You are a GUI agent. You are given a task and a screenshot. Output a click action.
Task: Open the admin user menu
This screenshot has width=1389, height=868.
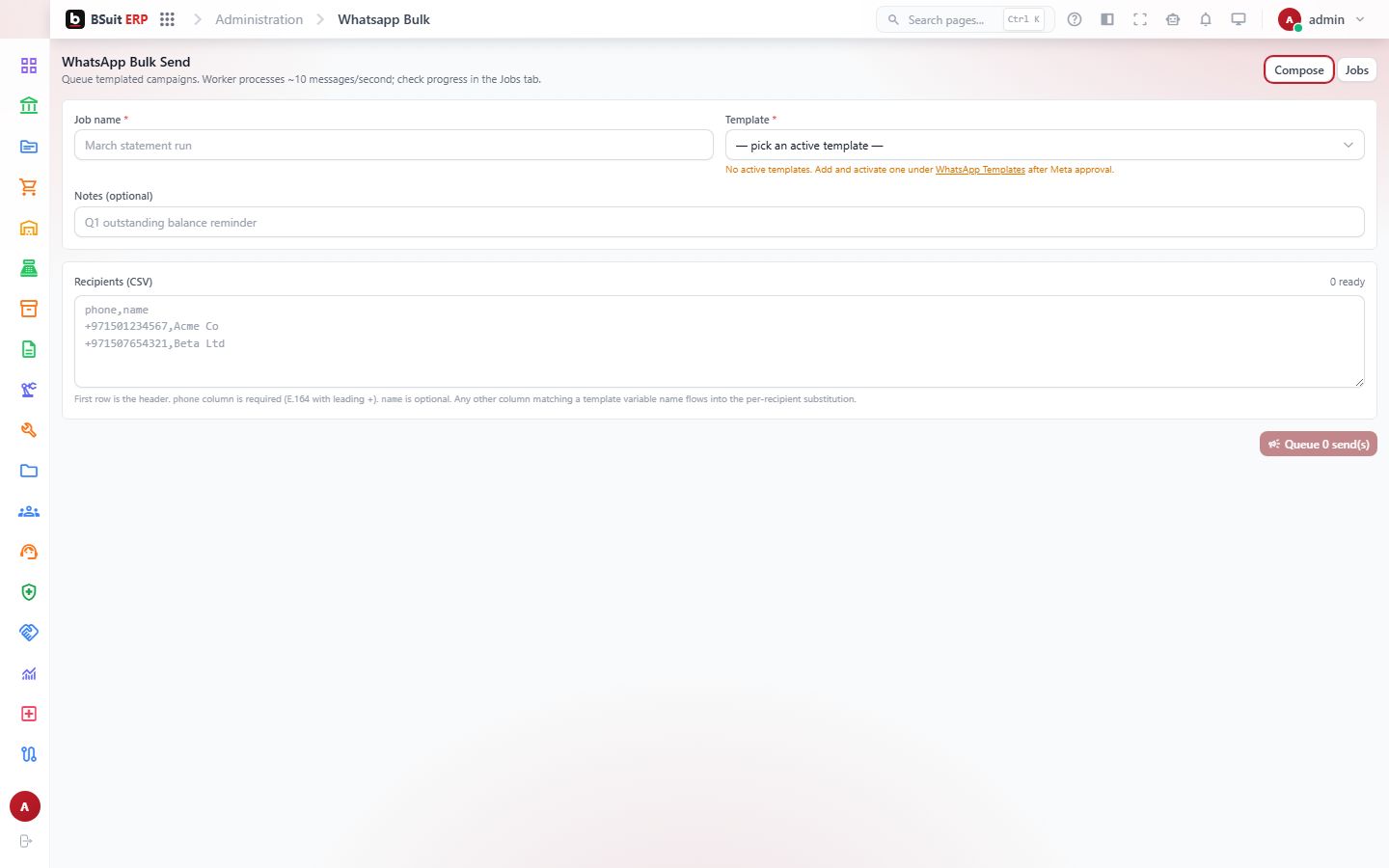tap(1321, 19)
